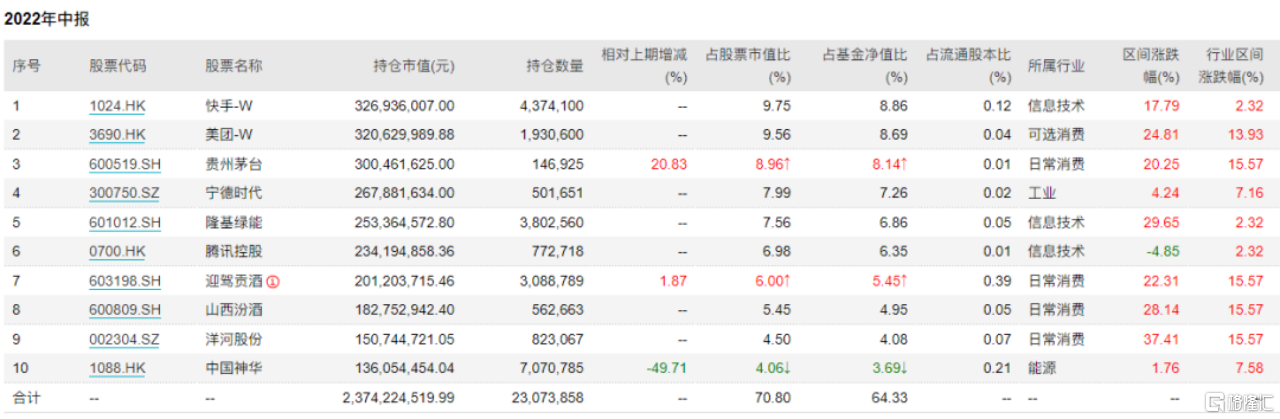This screenshot has height=419, width=1280.
Task: Open stock code link 1024.HK
Action: [117, 105]
